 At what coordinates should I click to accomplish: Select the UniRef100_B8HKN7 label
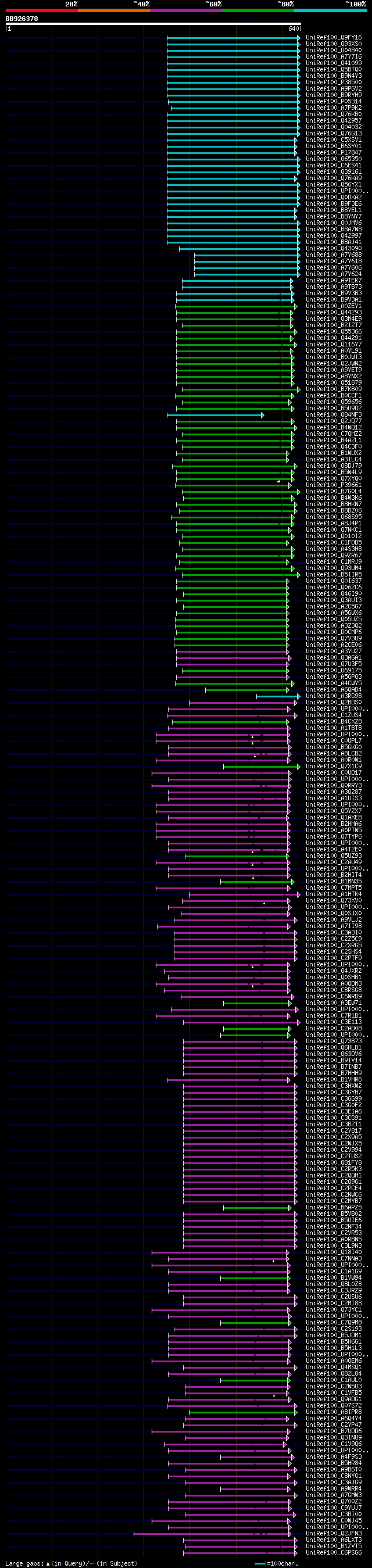coord(334,504)
